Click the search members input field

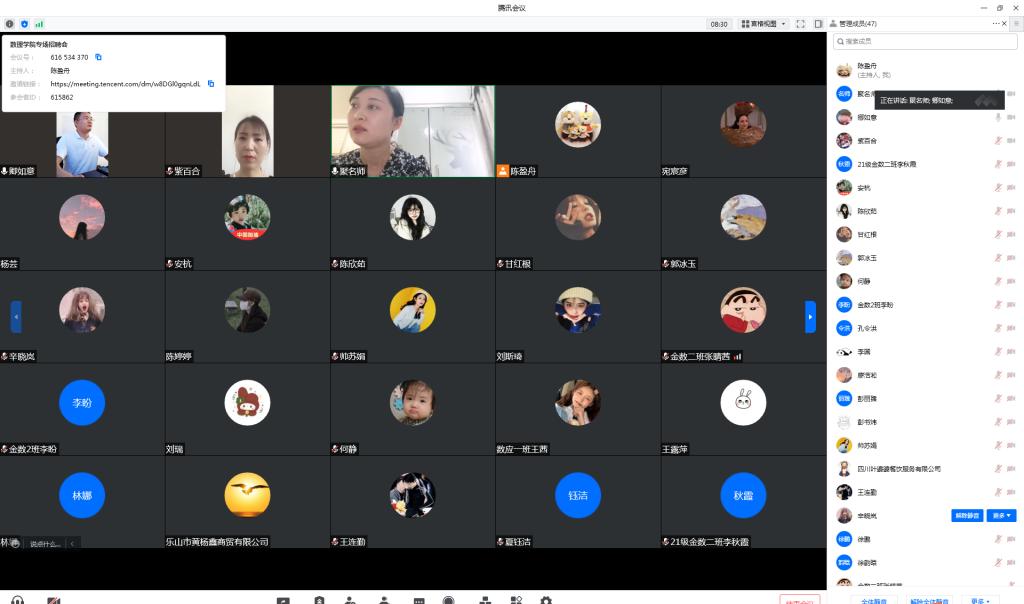tap(925, 41)
